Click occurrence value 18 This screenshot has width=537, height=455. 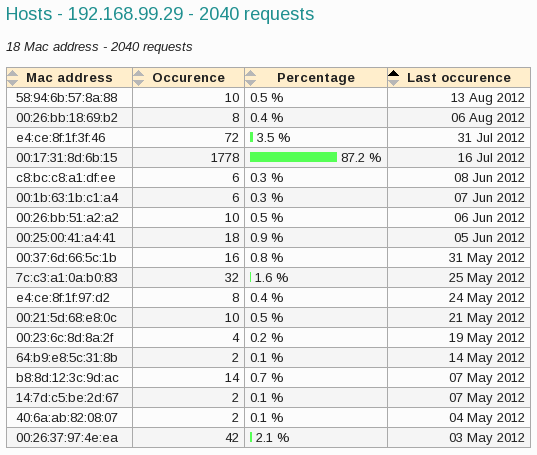pyautogui.click(x=232, y=238)
